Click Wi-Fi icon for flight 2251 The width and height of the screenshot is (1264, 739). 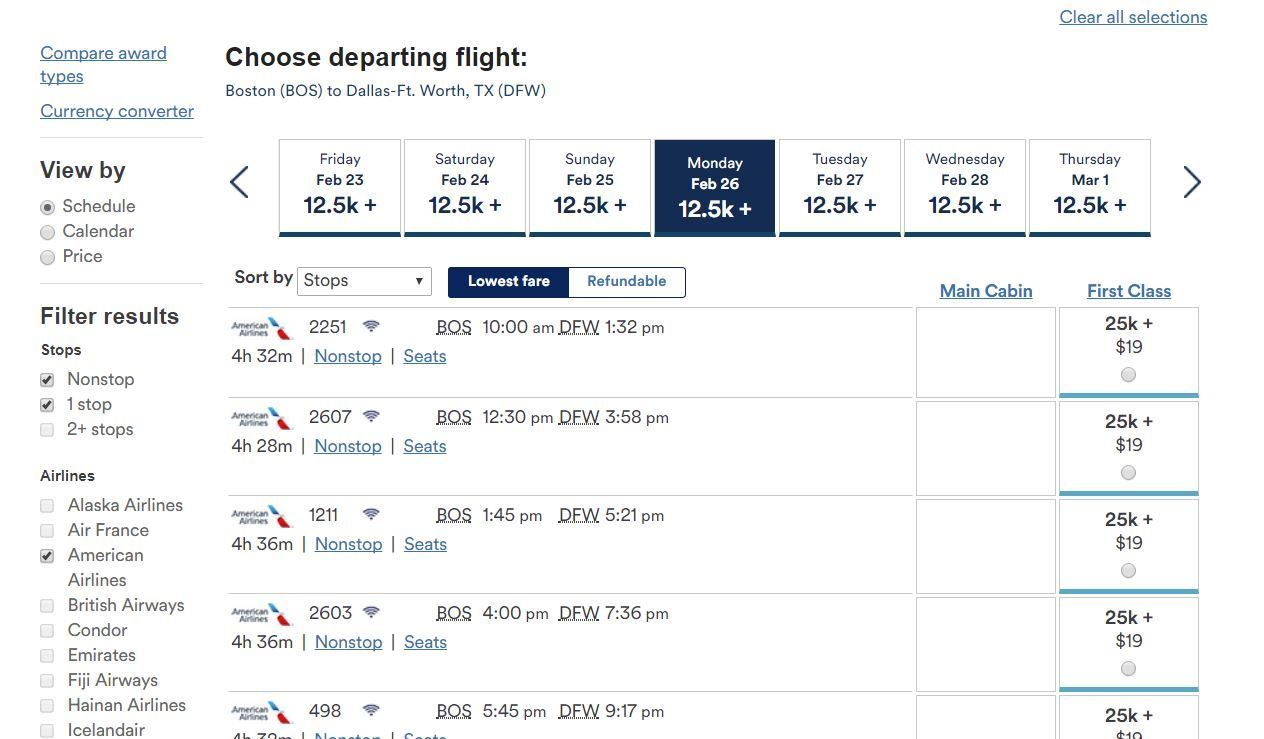pyautogui.click(x=371, y=326)
